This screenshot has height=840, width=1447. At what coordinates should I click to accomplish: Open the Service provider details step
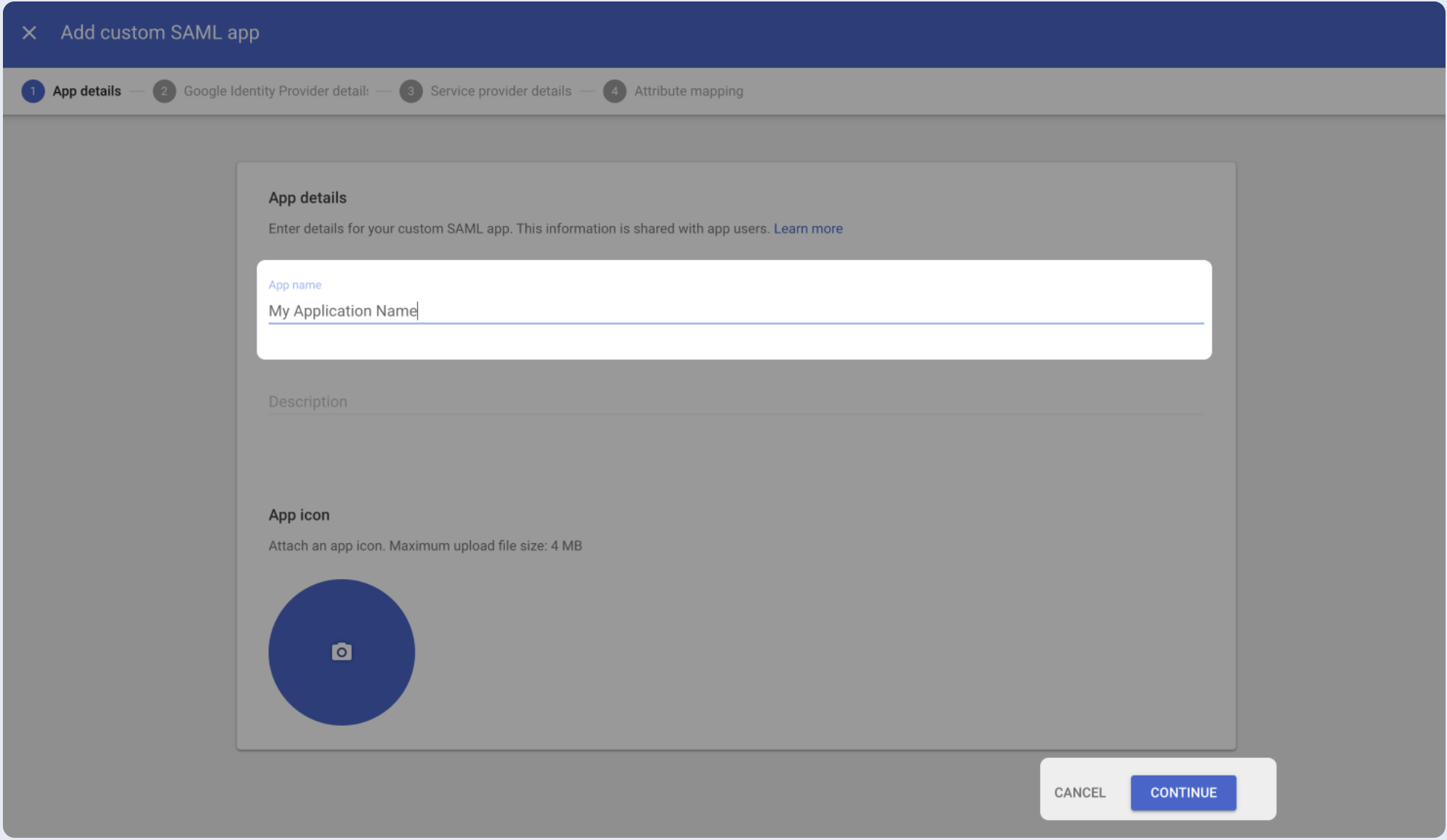coord(501,91)
